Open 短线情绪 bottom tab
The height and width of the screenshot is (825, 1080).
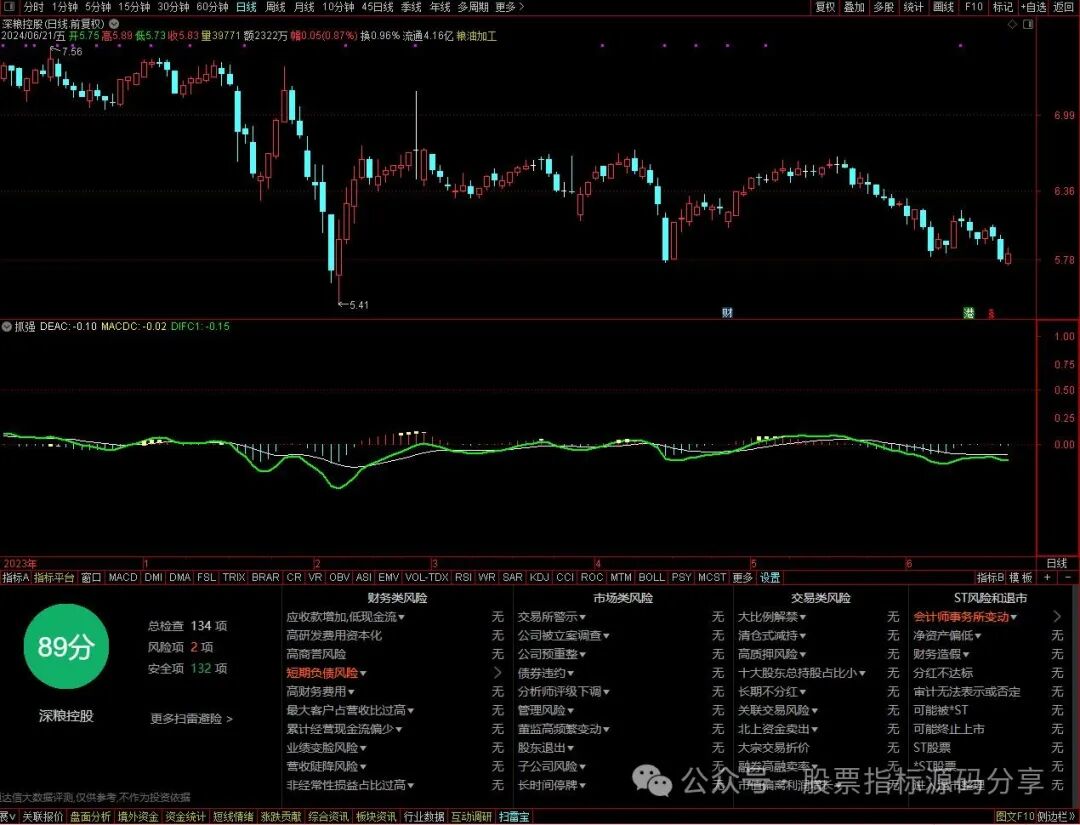(x=233, y=817)
